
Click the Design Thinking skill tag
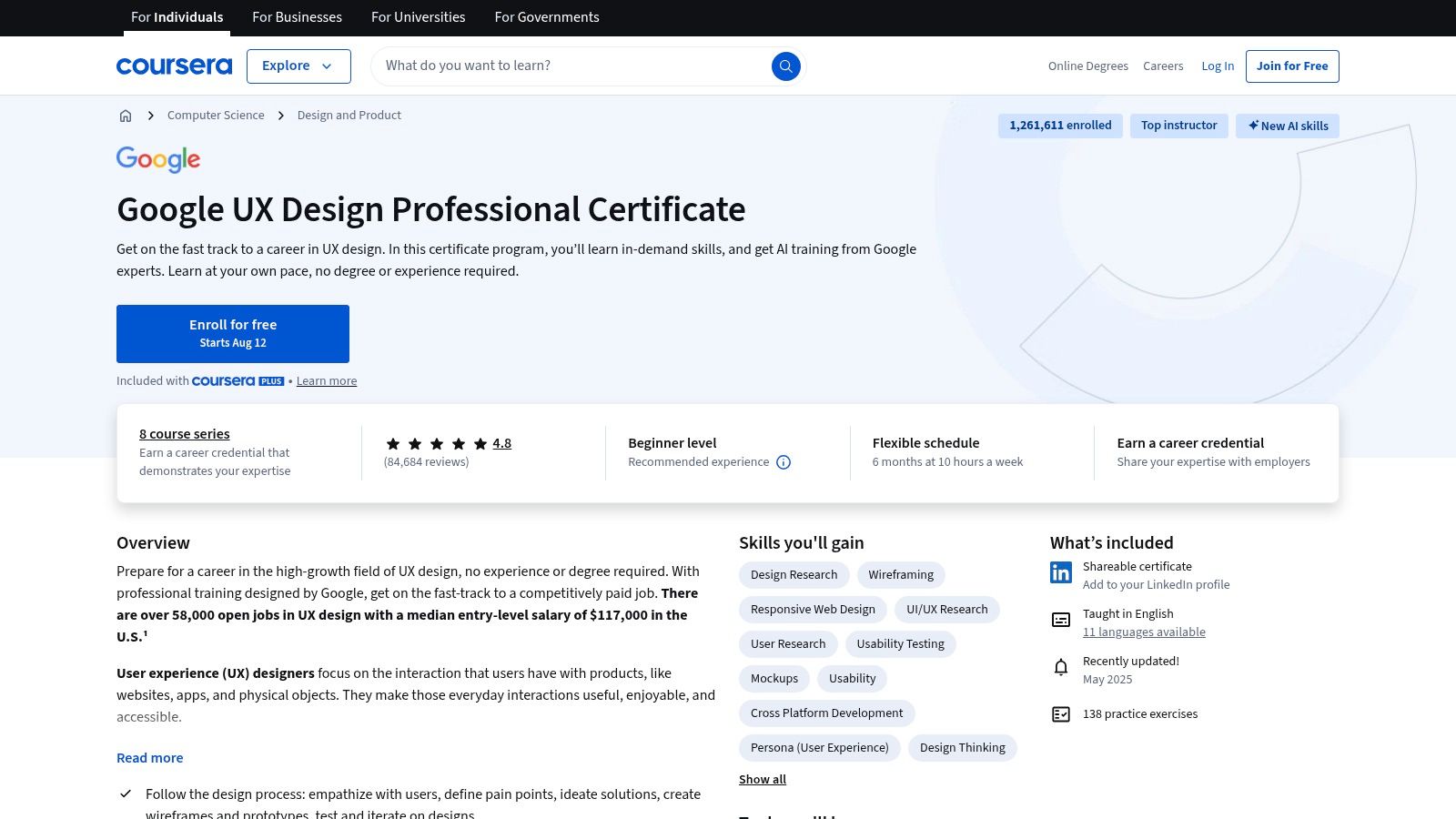click(963, 748)
